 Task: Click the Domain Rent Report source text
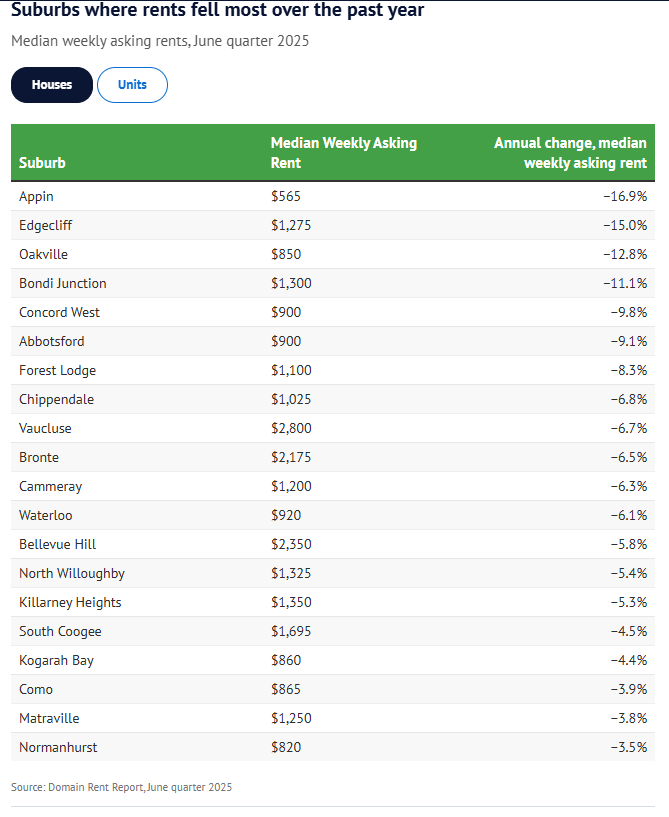(x=121, y=788)
